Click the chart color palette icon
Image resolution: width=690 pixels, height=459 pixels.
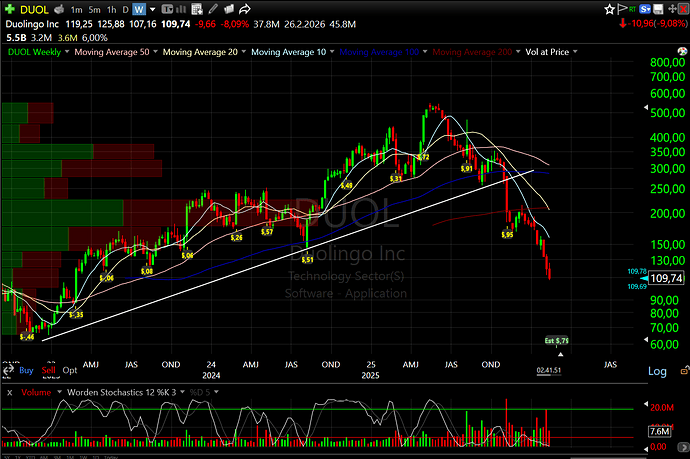(683, 51)
